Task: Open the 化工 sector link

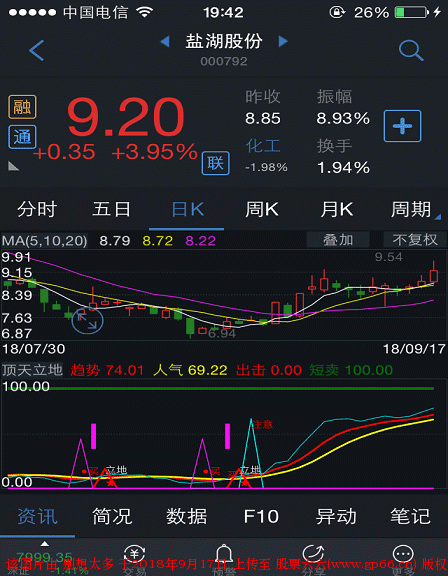Action: tap(263, 146)
